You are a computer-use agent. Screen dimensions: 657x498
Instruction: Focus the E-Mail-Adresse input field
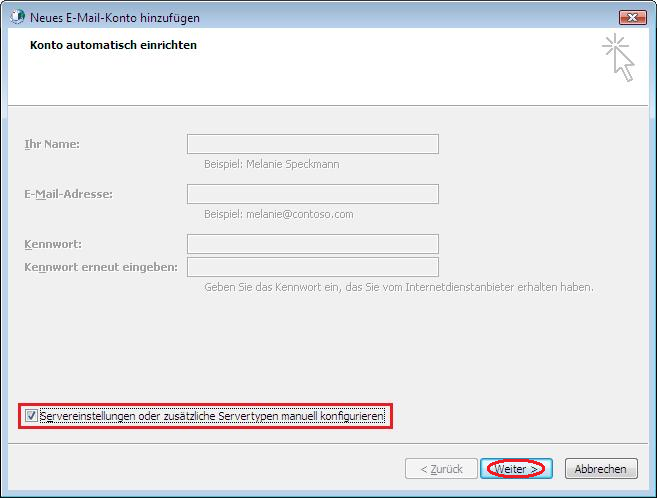[x=312, y=194]
